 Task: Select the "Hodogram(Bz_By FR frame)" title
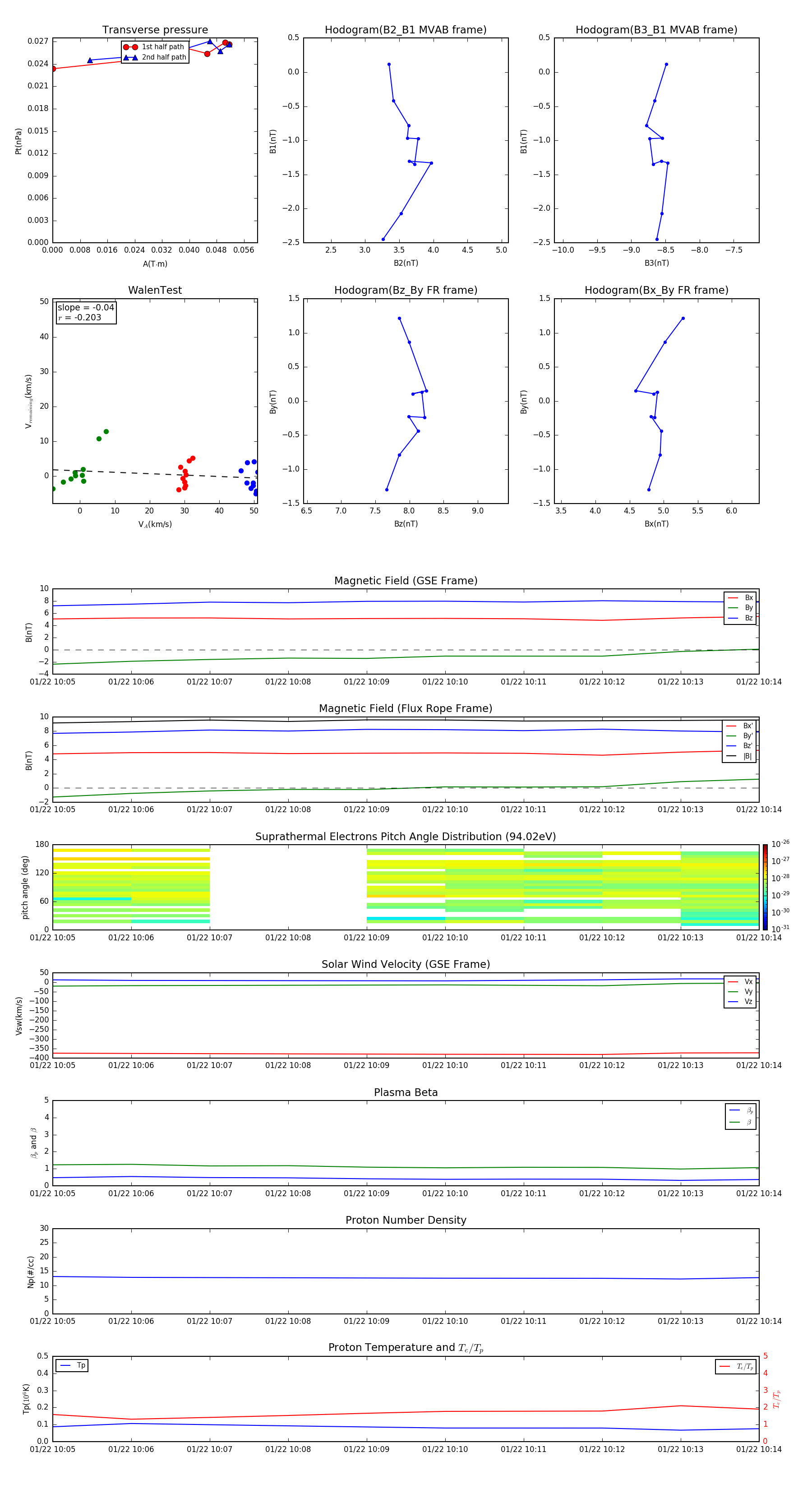pyautogui.click(x=406, y=290)
